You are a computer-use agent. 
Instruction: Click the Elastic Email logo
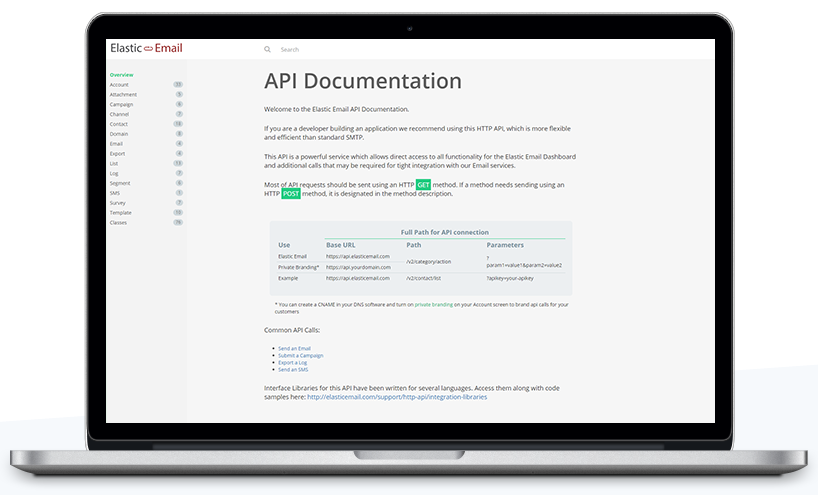coord(146,48)
